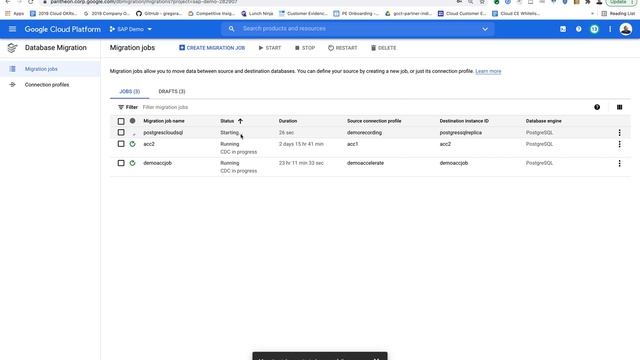
Task: Open the Apps bookmark in the bookmarks bar
Action: click(14, 13)
